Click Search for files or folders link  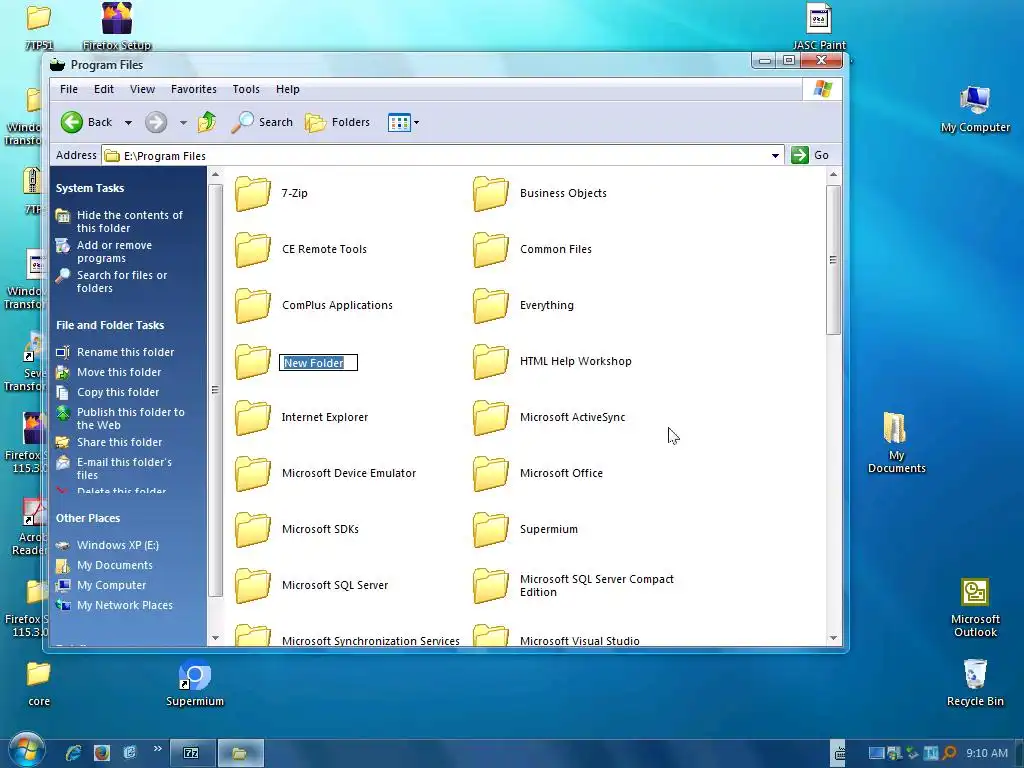tap(121, 281)
